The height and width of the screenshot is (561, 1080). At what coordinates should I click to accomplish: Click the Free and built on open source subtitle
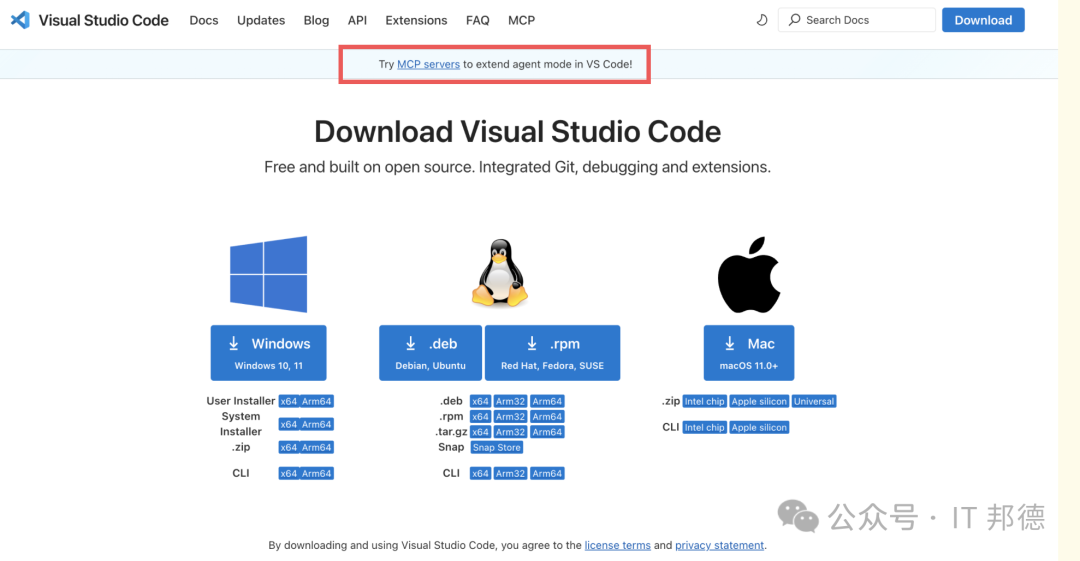tap(517, 167)
